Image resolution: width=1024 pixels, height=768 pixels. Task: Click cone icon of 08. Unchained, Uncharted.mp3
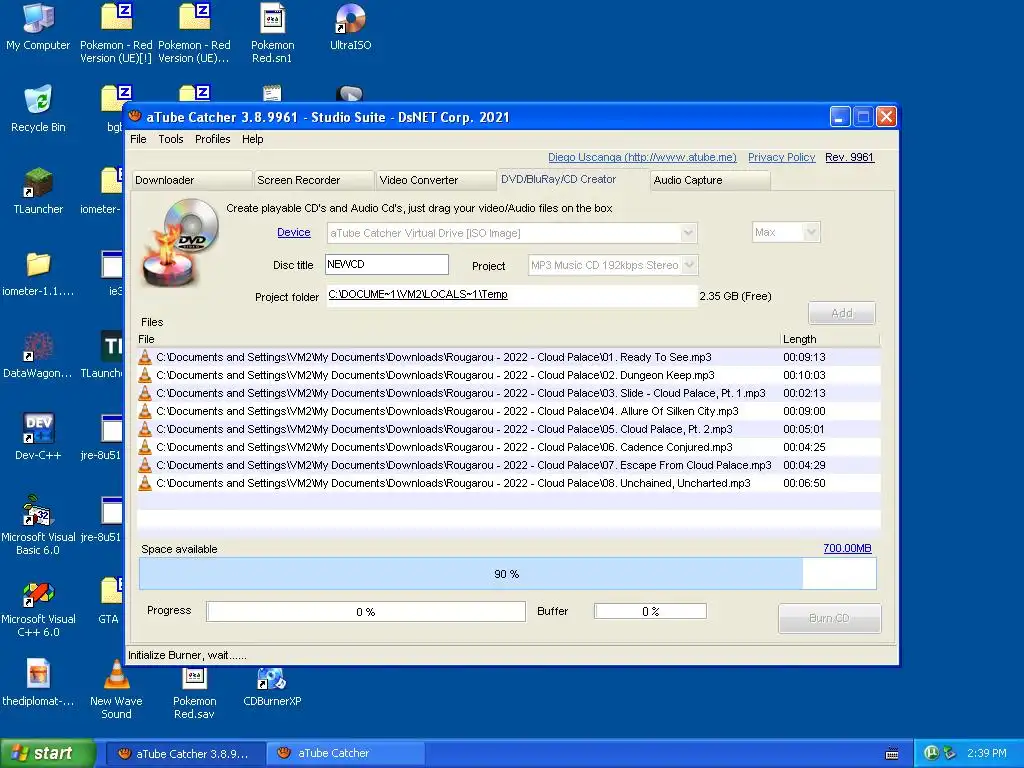coord(145,483)
